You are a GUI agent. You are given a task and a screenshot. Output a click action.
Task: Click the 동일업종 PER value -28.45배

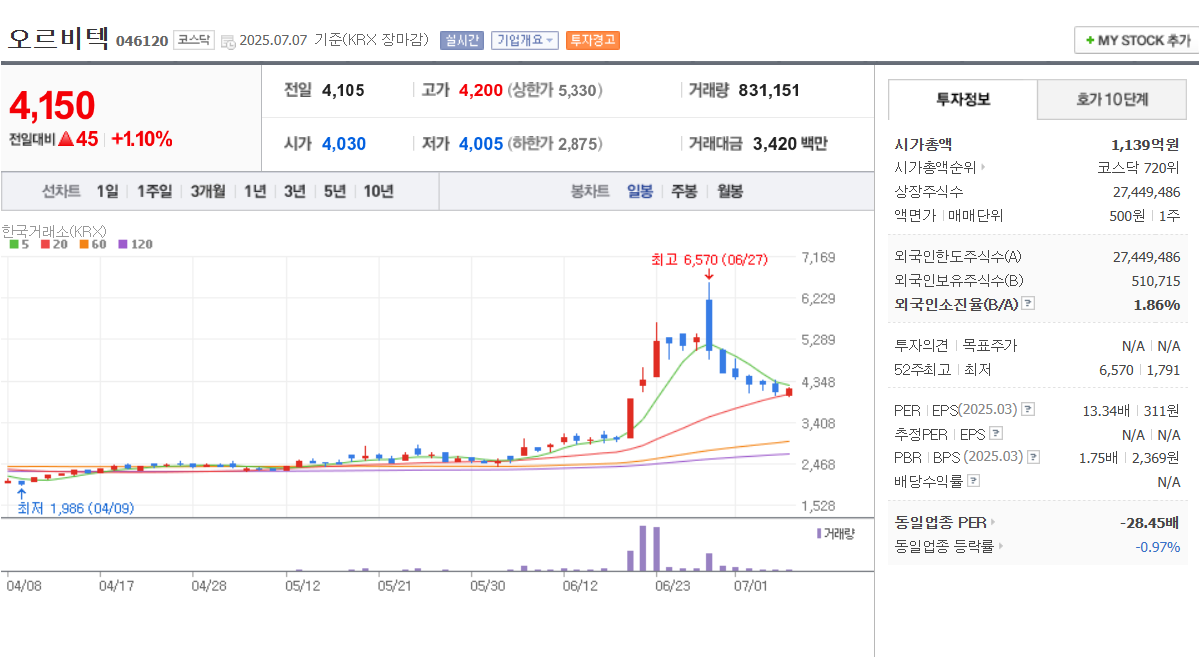tap(1149, 523)
